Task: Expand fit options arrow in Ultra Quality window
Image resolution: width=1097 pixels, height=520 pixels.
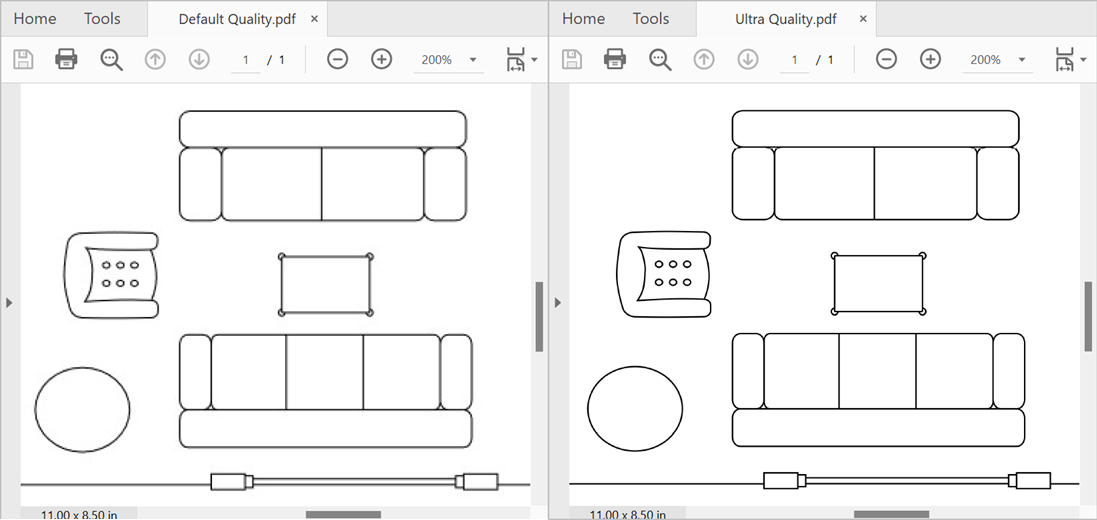Action: (x=1083, y=60)
